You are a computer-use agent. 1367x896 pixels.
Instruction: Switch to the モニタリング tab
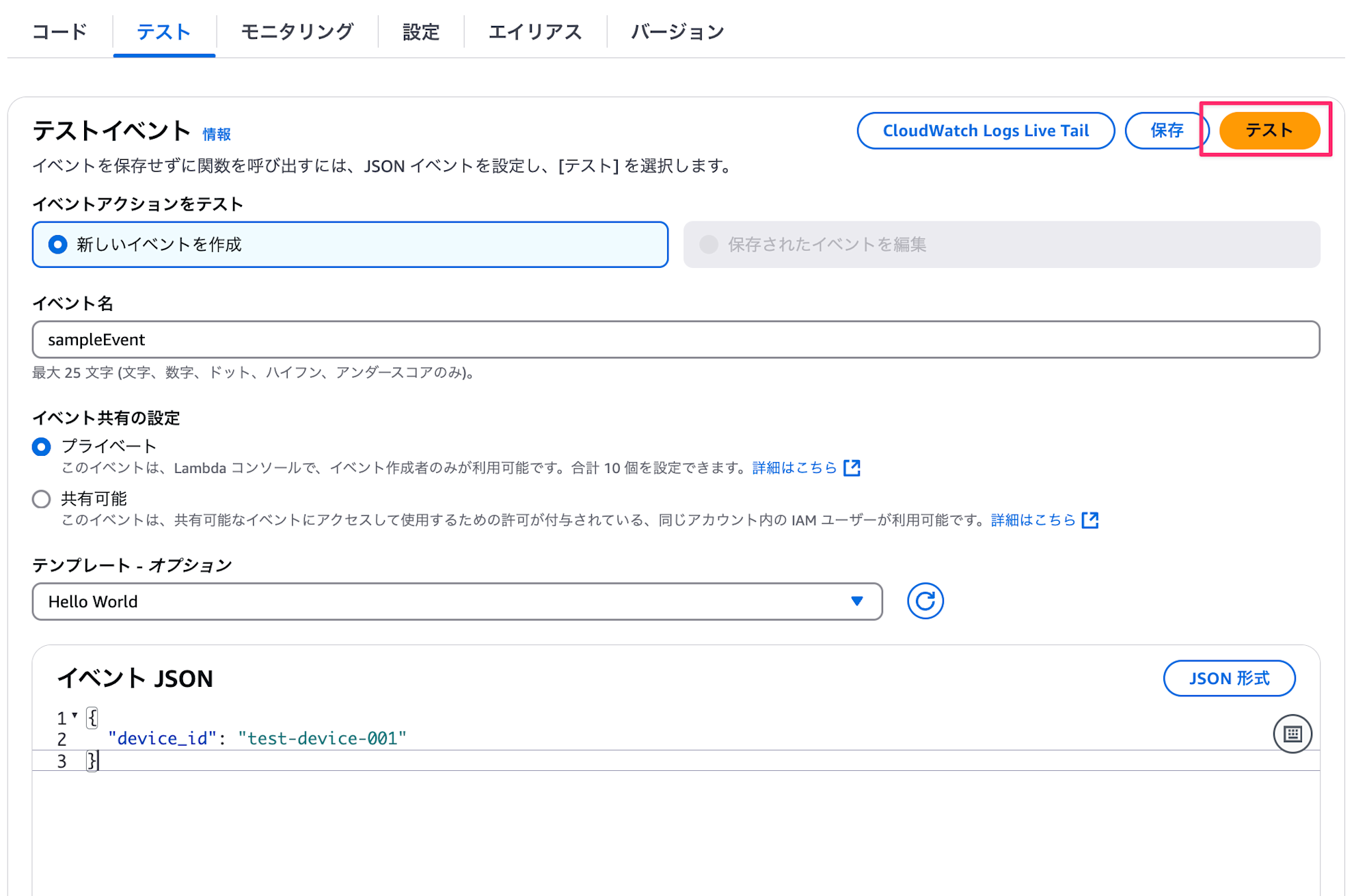pos(297,31)
